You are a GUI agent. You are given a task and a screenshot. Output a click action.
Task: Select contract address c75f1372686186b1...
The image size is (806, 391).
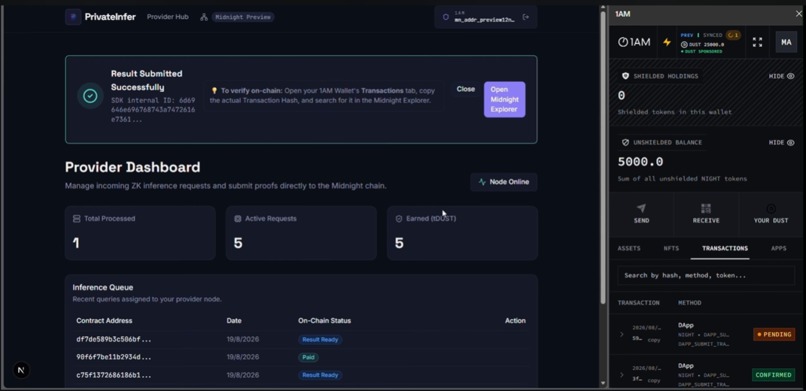(114, 375)
